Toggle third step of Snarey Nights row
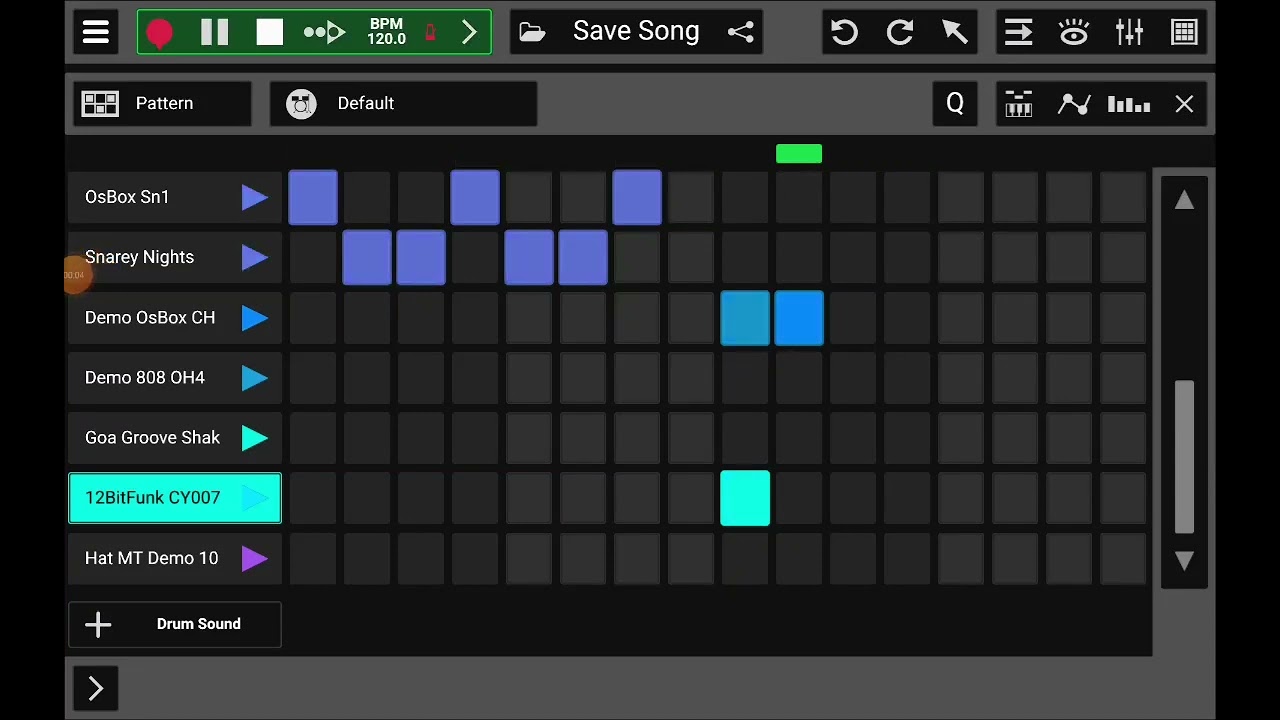Screen dimensions: 1280x720 pos(421,257)
